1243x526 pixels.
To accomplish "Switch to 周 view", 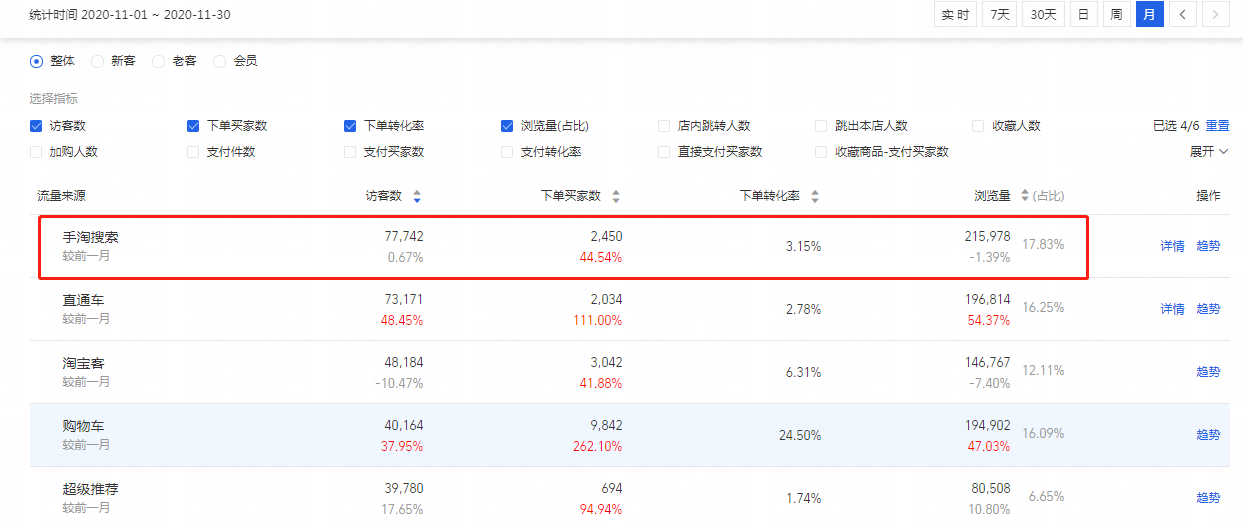I will click(1116, 14).
